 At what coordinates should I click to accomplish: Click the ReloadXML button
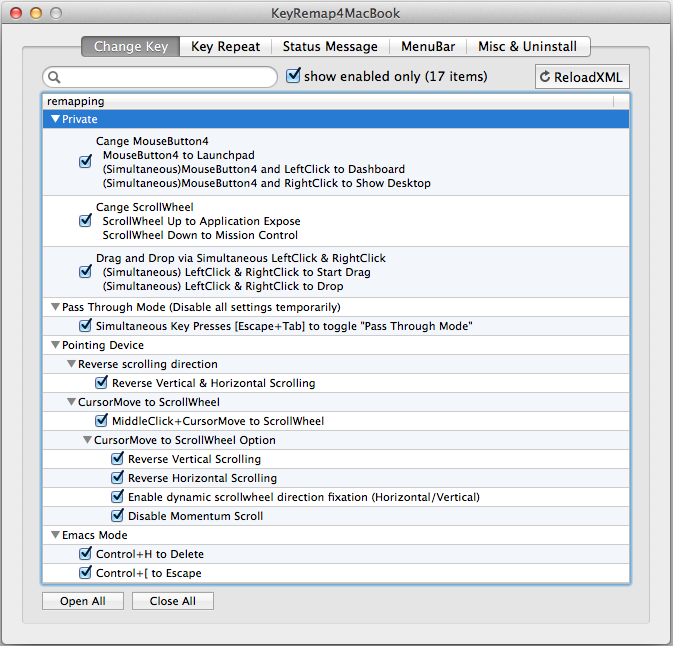[582, 77]
